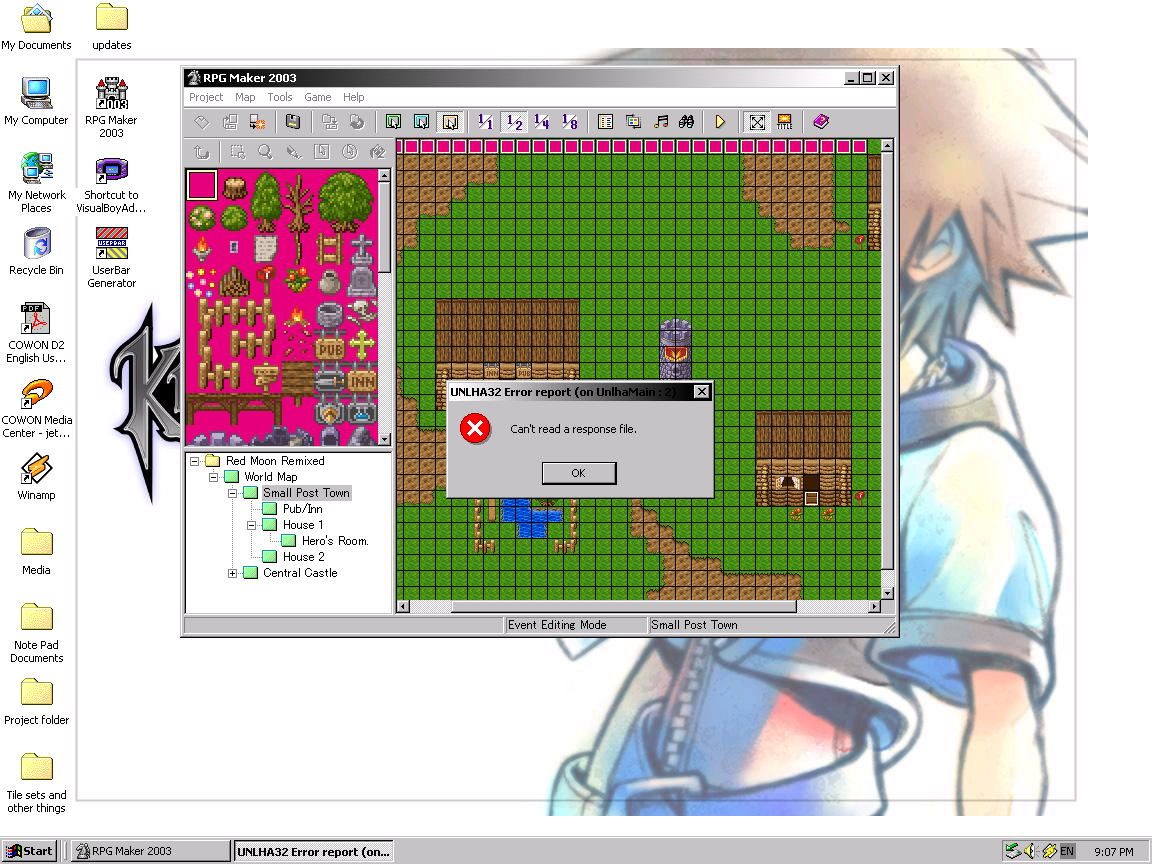Select the Hero's Room map
Screen dimensions: 1152x864
pyautogui.click(x=335, y=541)
